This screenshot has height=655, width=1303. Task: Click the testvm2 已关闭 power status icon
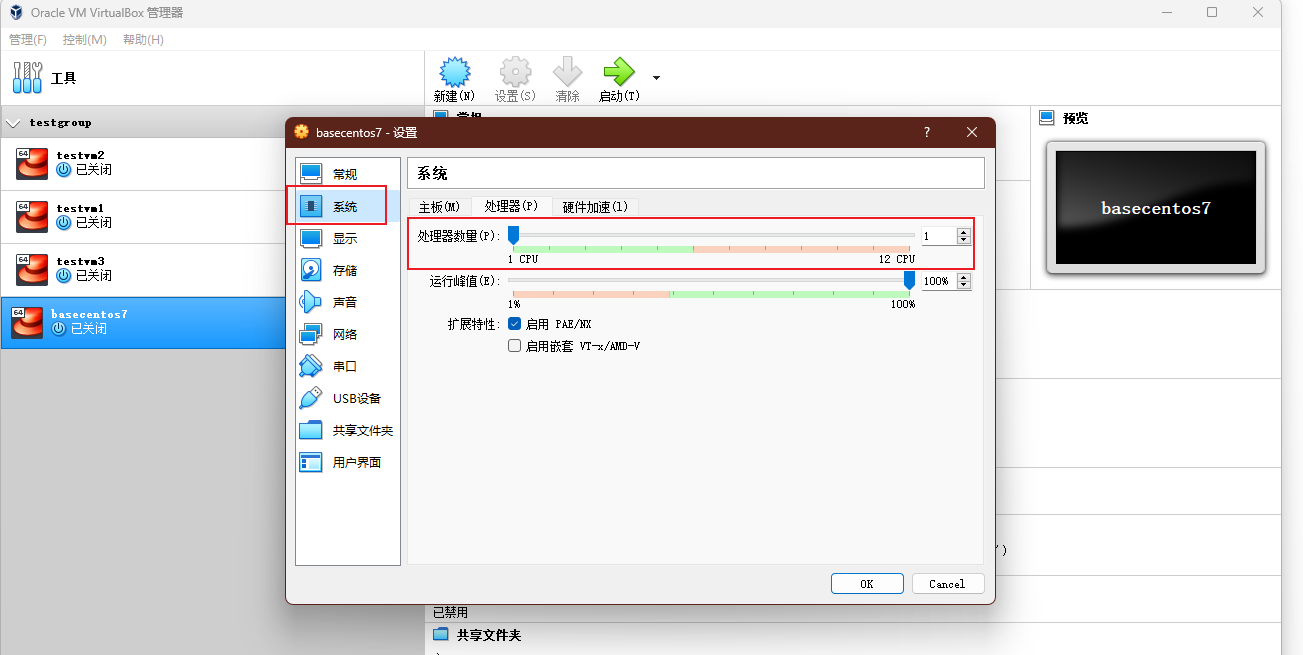coord(64,170)
